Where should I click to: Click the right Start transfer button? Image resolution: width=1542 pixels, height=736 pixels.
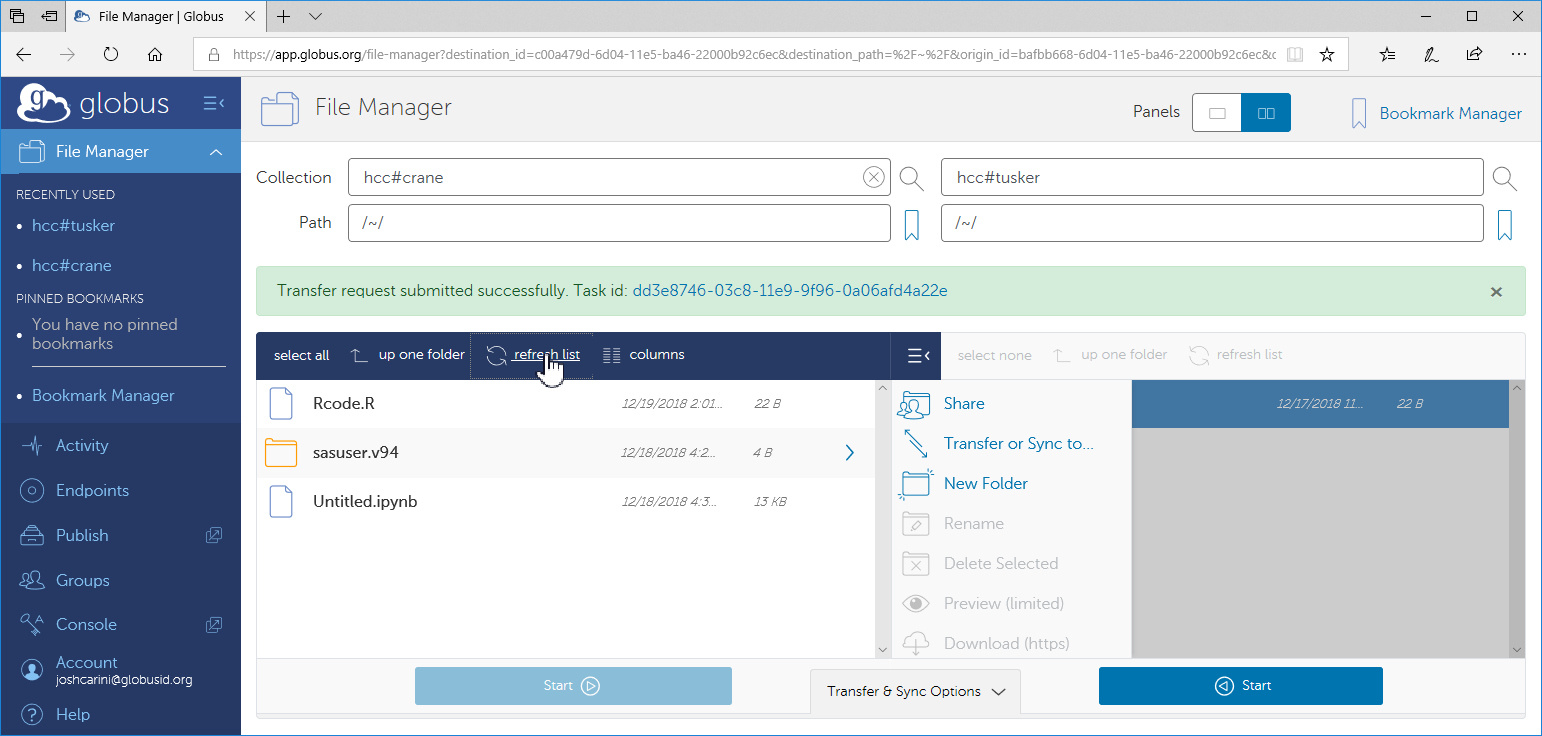pyautogui.click(x=1240, y=686)
